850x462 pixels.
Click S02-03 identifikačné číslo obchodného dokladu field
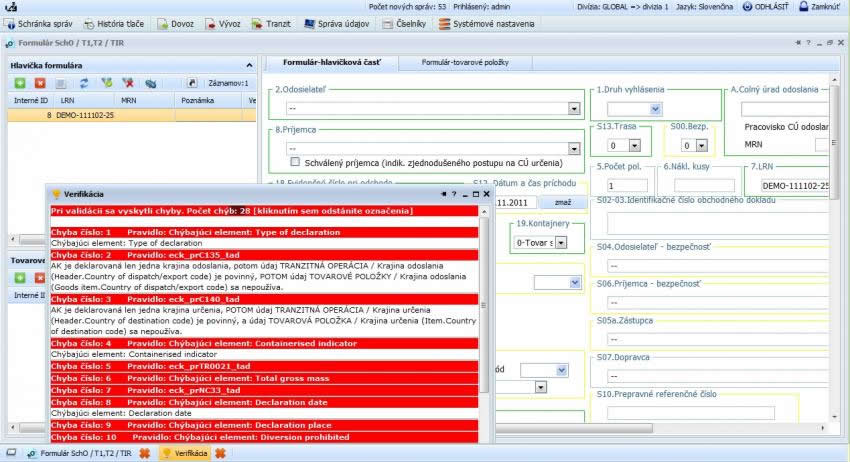718,223
